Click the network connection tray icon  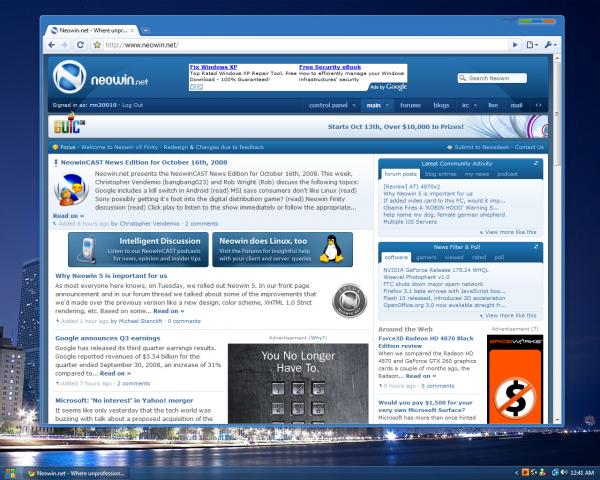(x=555, y=473)
